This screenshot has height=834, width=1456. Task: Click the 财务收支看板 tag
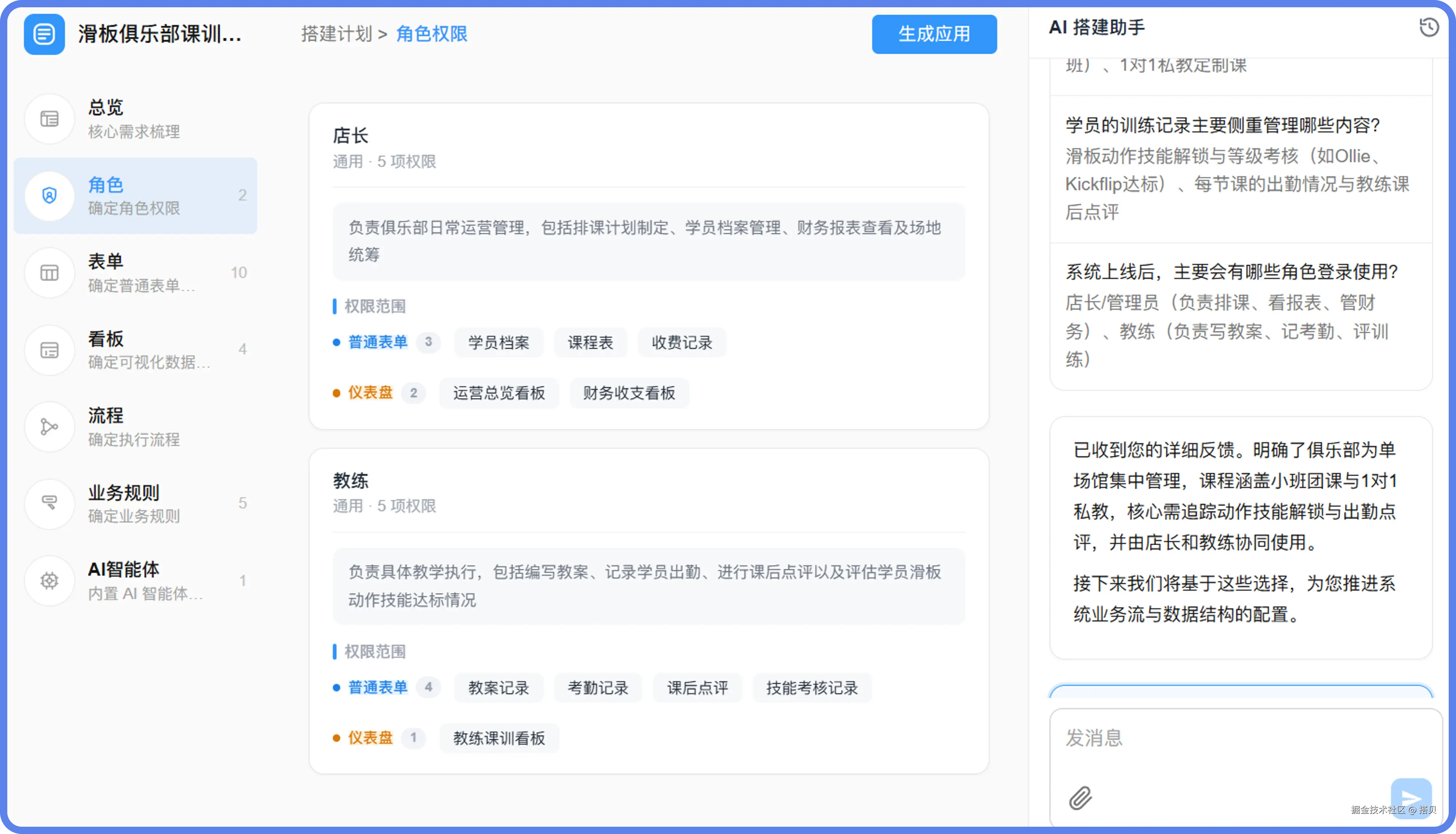click(629, 393)
